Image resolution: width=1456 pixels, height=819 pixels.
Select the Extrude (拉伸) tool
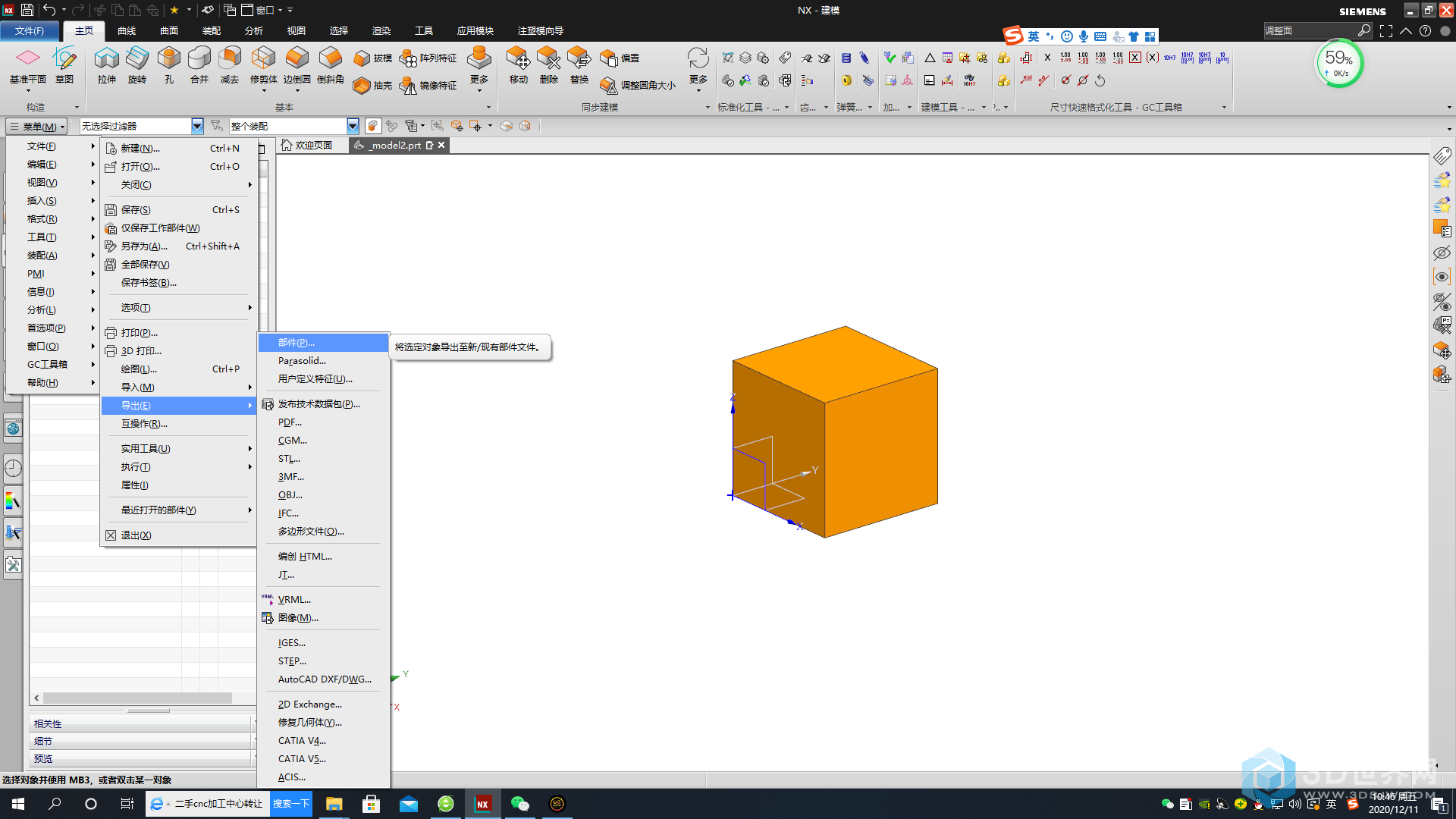[106, 65]
